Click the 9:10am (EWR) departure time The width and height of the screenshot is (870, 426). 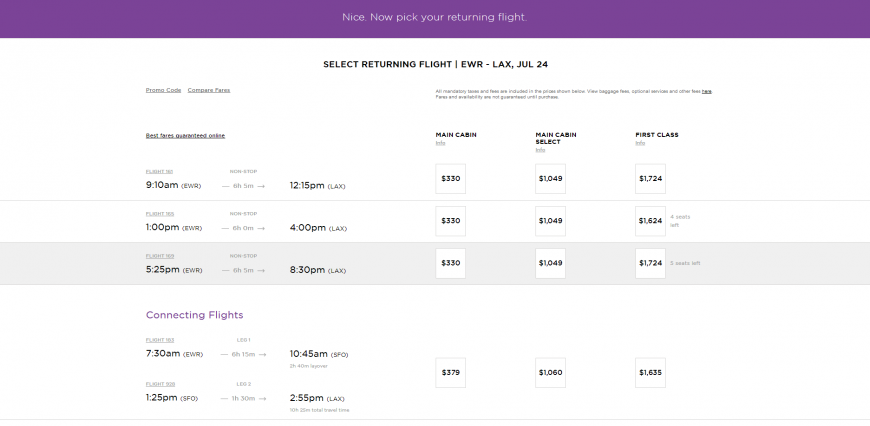coord(174,185)
